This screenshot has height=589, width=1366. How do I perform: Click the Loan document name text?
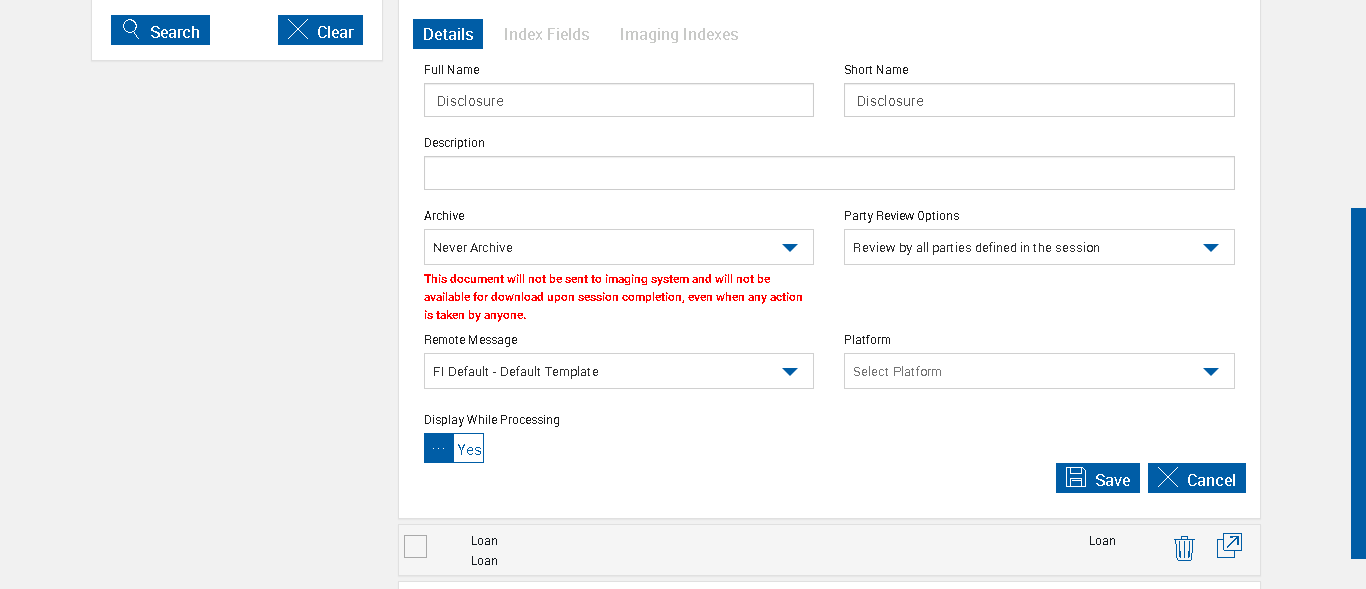tap(484, 541)
